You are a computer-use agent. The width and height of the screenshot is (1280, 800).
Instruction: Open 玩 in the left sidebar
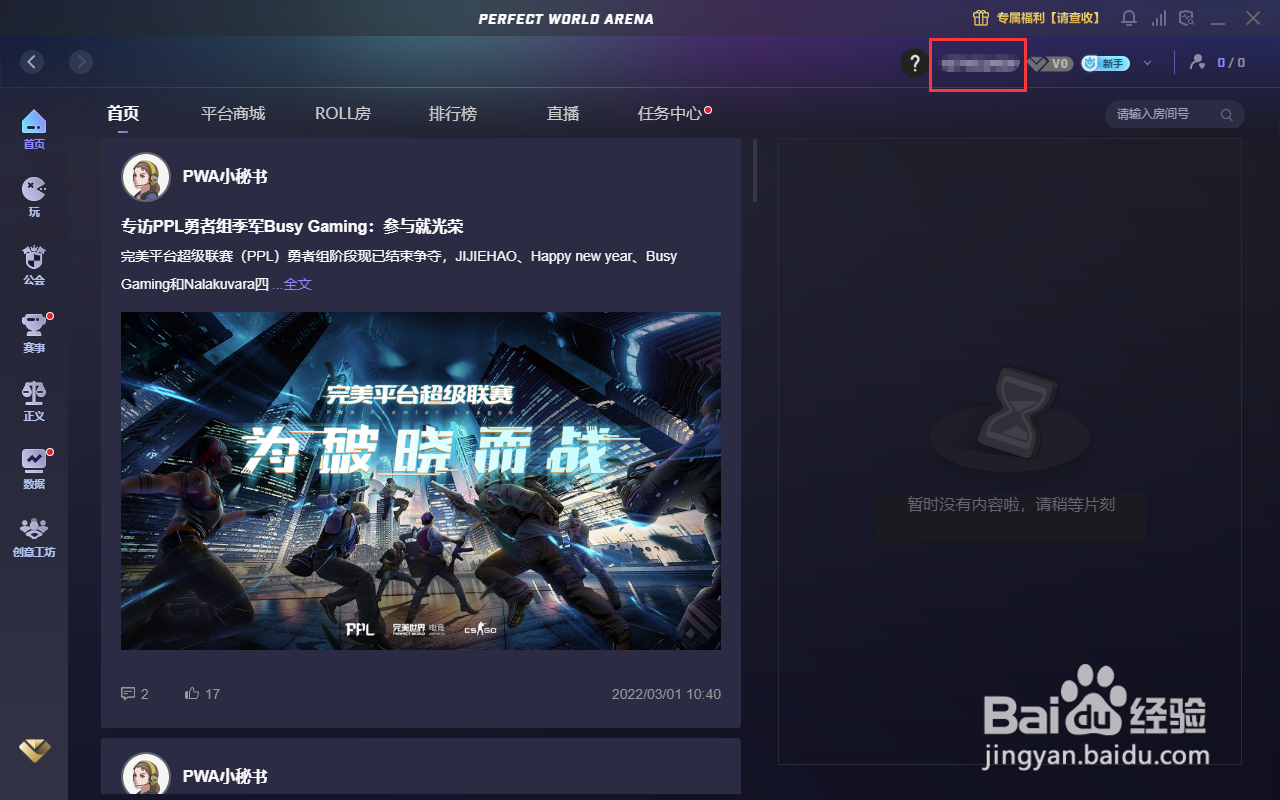point(34,198)
